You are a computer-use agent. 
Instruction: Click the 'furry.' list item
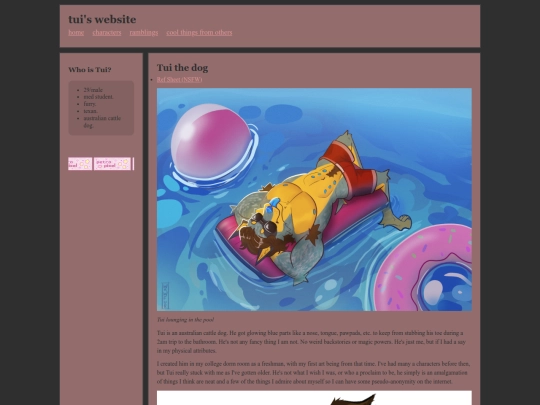click(x=90, y=104)
